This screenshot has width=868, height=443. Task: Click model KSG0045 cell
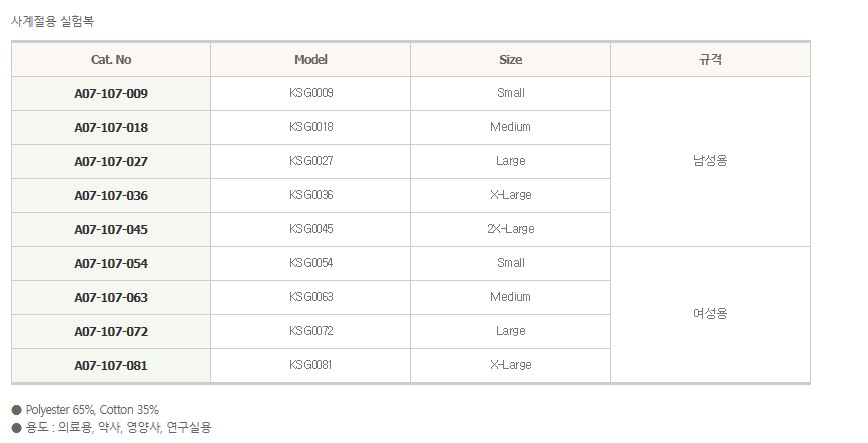[x=311, y=230]
